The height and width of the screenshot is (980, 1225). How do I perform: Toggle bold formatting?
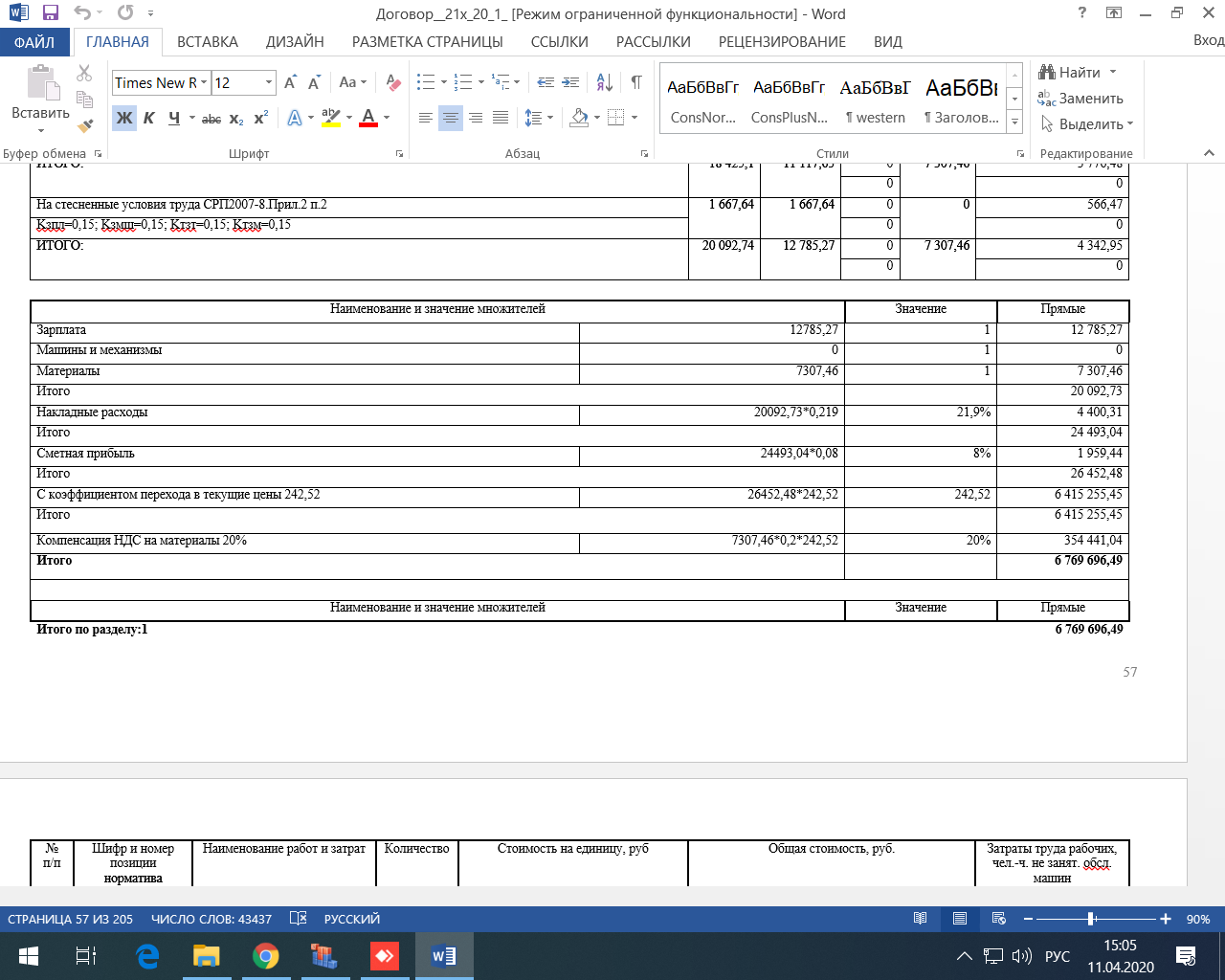[x=124, y=119]
